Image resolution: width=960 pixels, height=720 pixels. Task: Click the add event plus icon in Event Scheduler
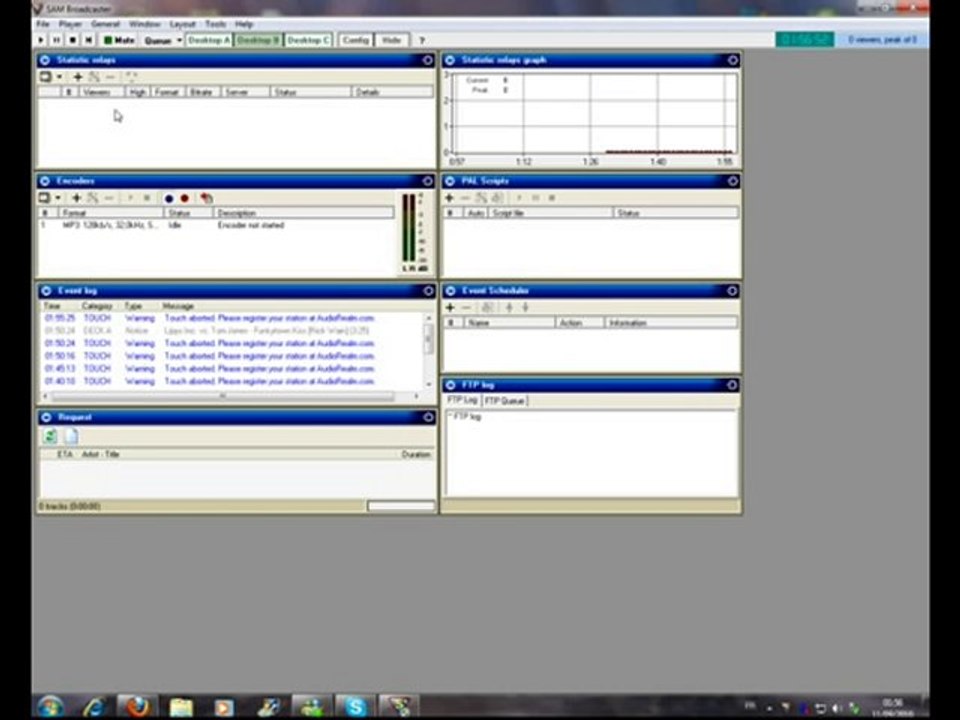click(x=450, y=307)
